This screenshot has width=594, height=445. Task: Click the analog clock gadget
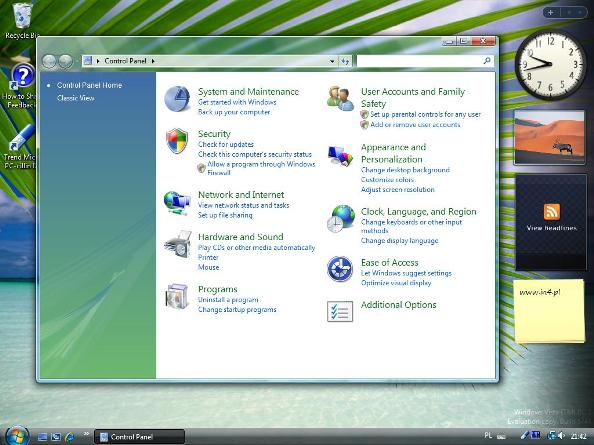tap(550, 64)
